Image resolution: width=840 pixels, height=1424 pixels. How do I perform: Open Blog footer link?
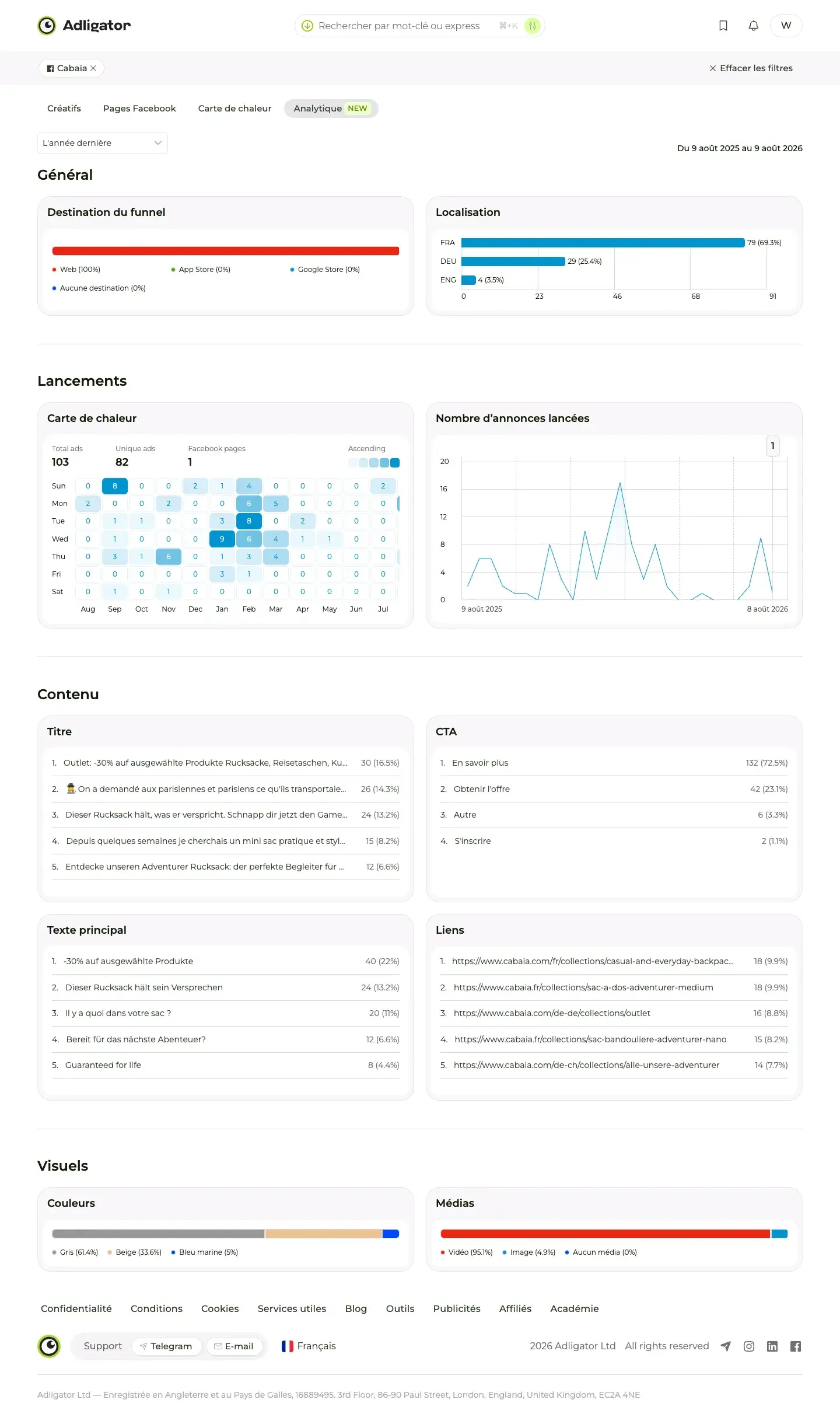click(356, 1308)
